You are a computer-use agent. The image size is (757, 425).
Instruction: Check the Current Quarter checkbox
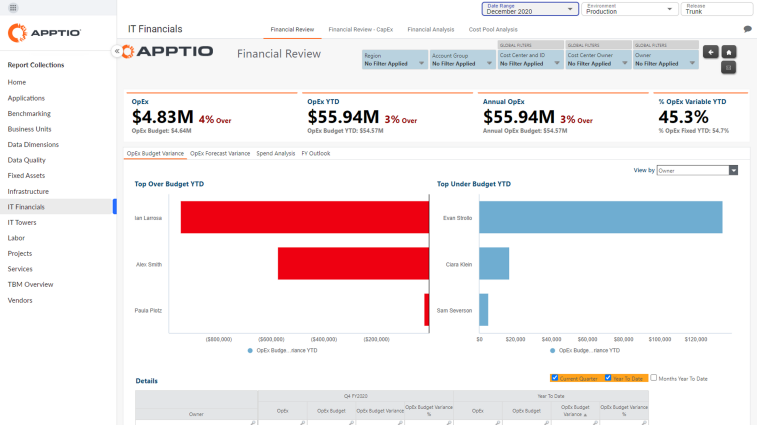pos(555,378)
